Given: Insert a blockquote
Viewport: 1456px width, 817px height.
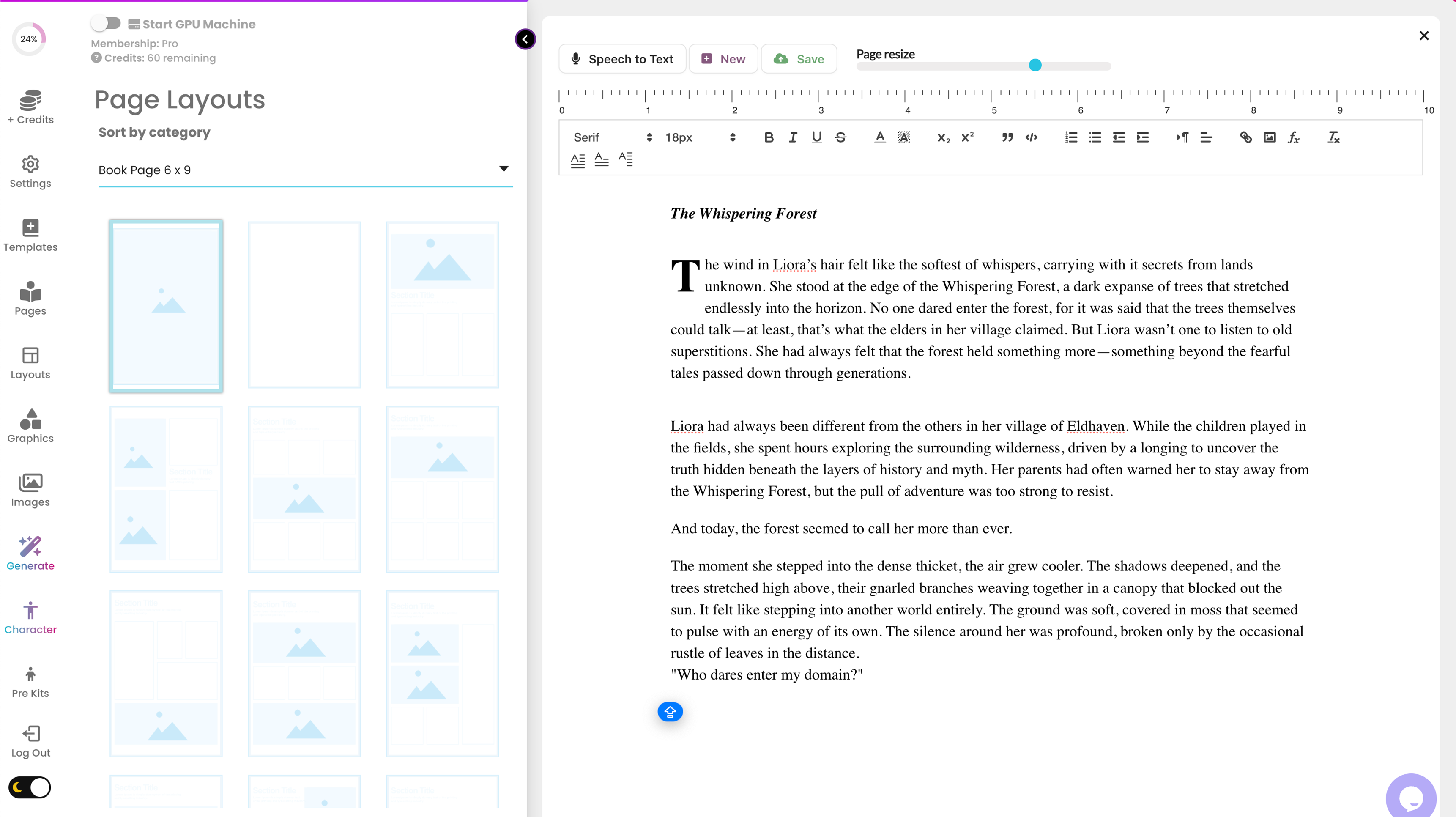Looking at the screenshot, I should (x=1007, y=137).
